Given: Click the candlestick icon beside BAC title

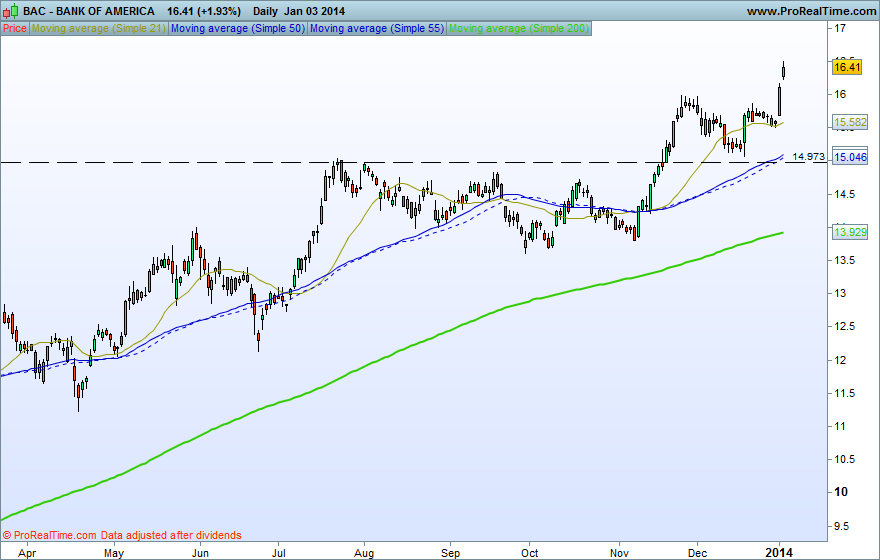Looking at the screenshot, I should click(x=10, y=11).
